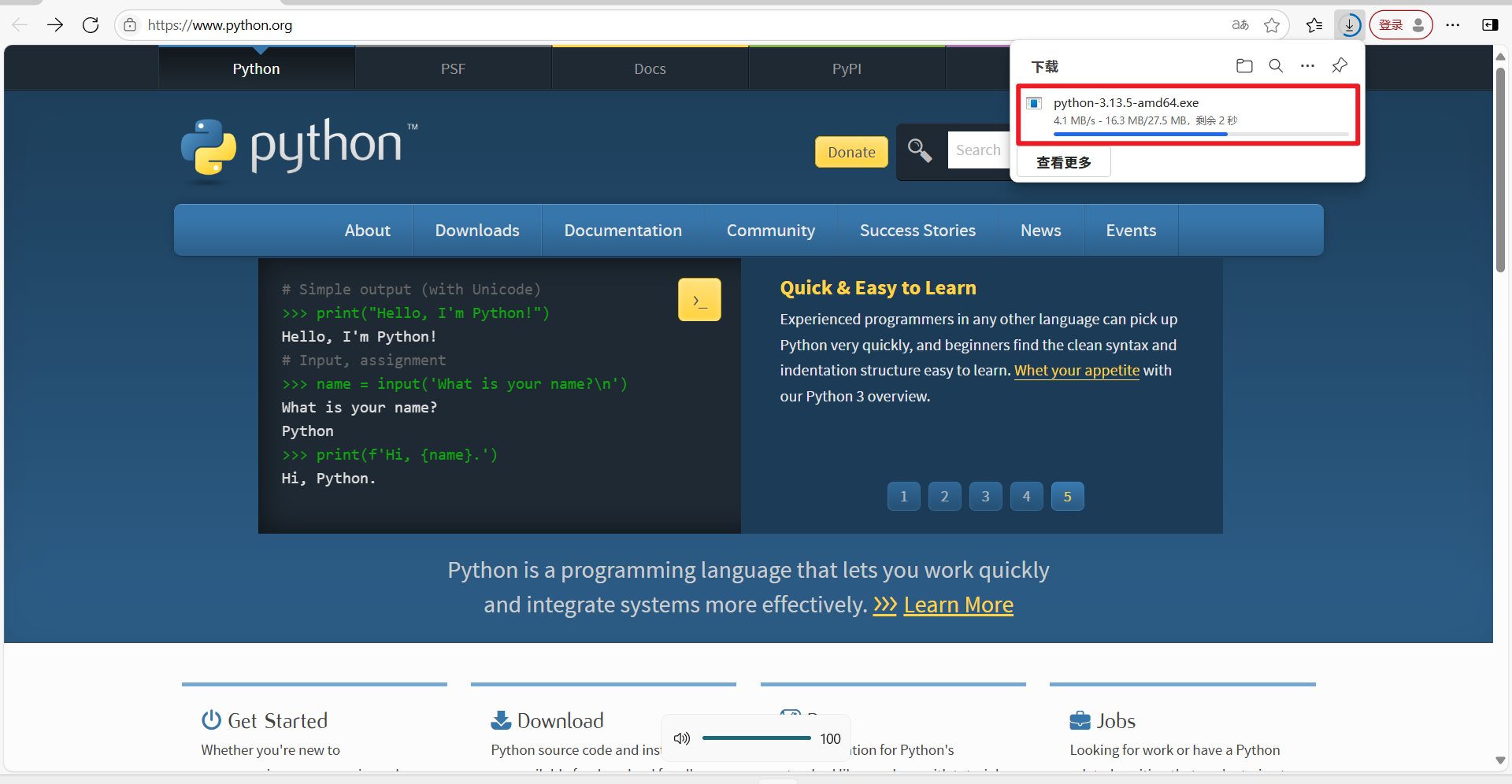Click the 下载 popup title
The image size is (1512, 784).
point(1045,67)
